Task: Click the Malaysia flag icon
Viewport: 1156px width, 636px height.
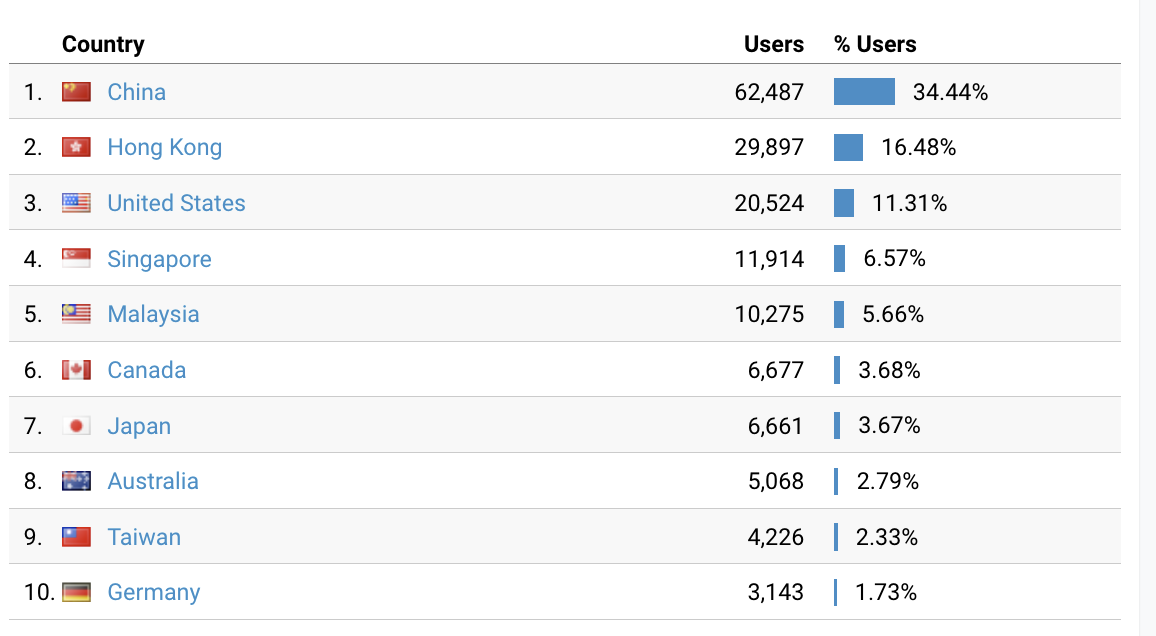Action: coord(76,314)
